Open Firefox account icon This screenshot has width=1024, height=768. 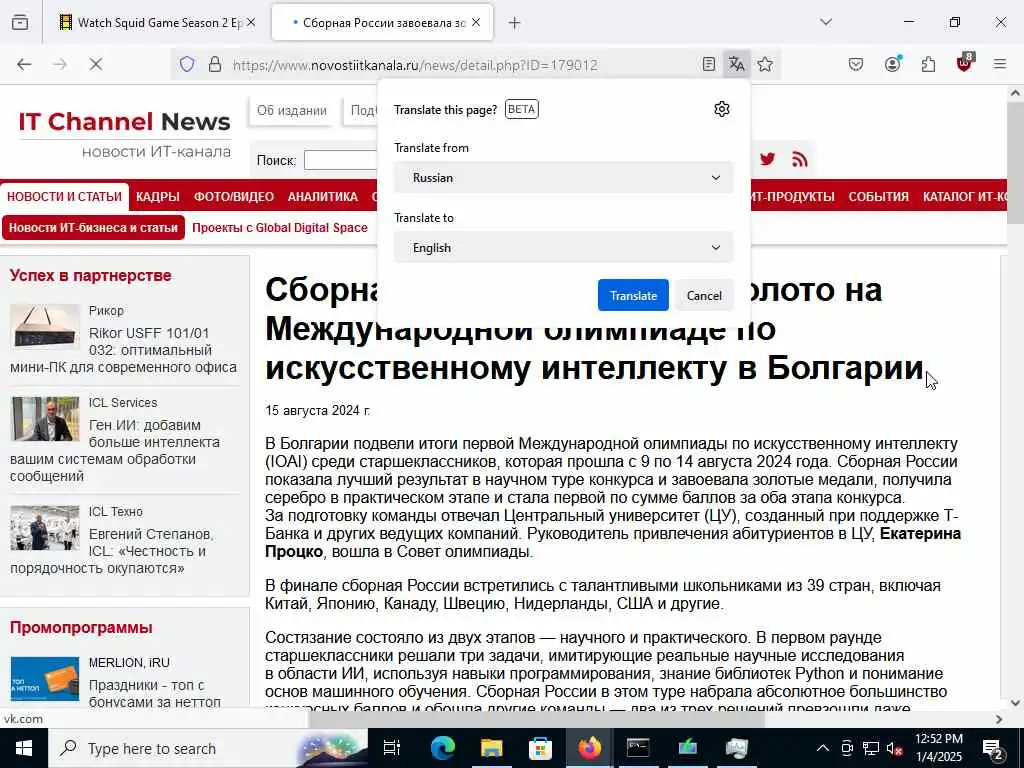(892, 65)
